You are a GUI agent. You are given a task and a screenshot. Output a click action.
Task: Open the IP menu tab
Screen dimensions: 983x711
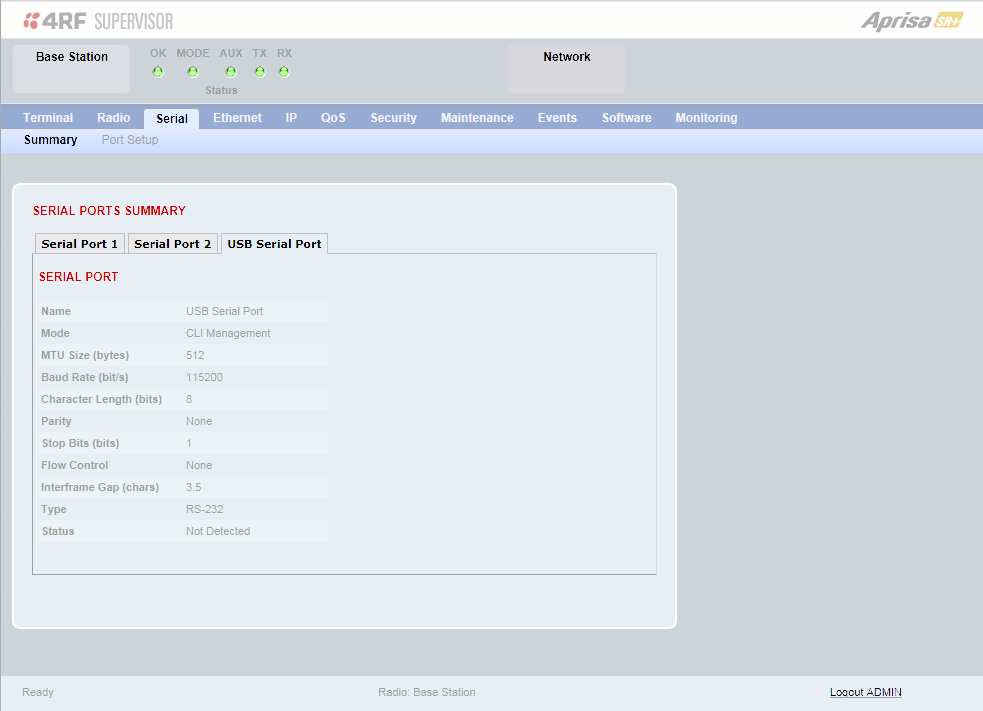[292, 118]
